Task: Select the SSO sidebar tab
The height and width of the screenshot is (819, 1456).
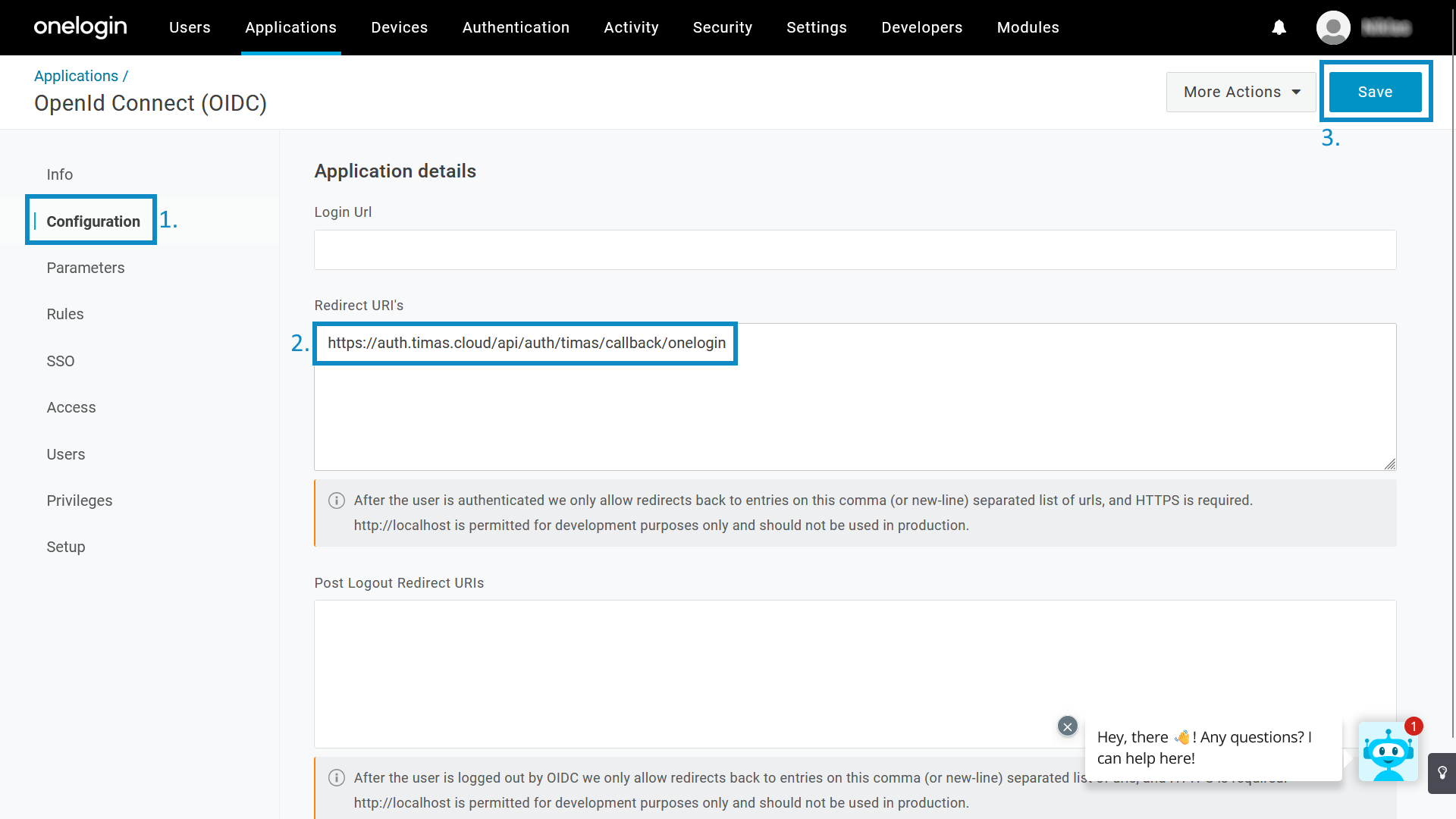Action: click(61, 361)
